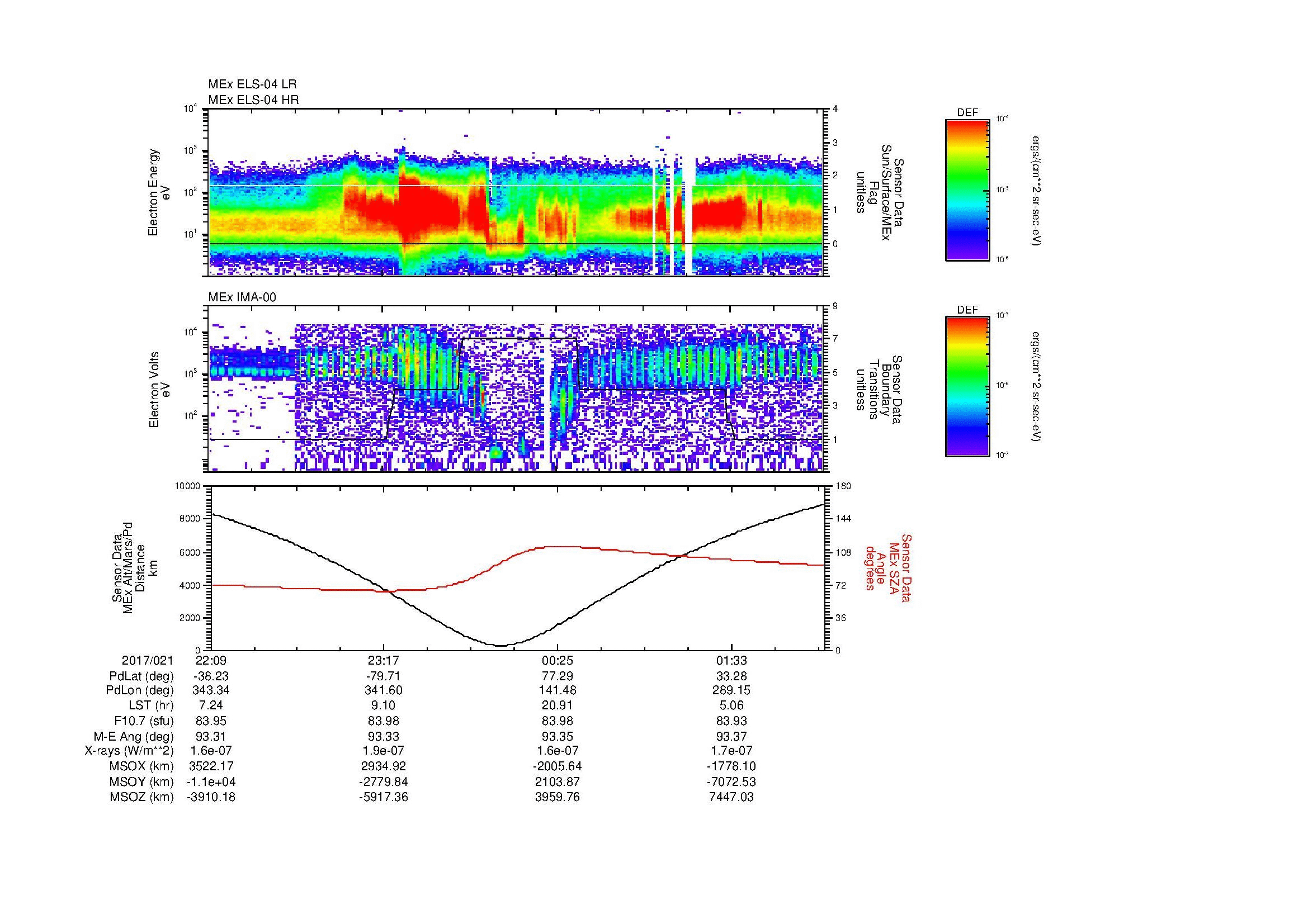Click the LST value '20.91'
The height and width of the screenshot is (924, 1308).
click(x=558, y=706)
